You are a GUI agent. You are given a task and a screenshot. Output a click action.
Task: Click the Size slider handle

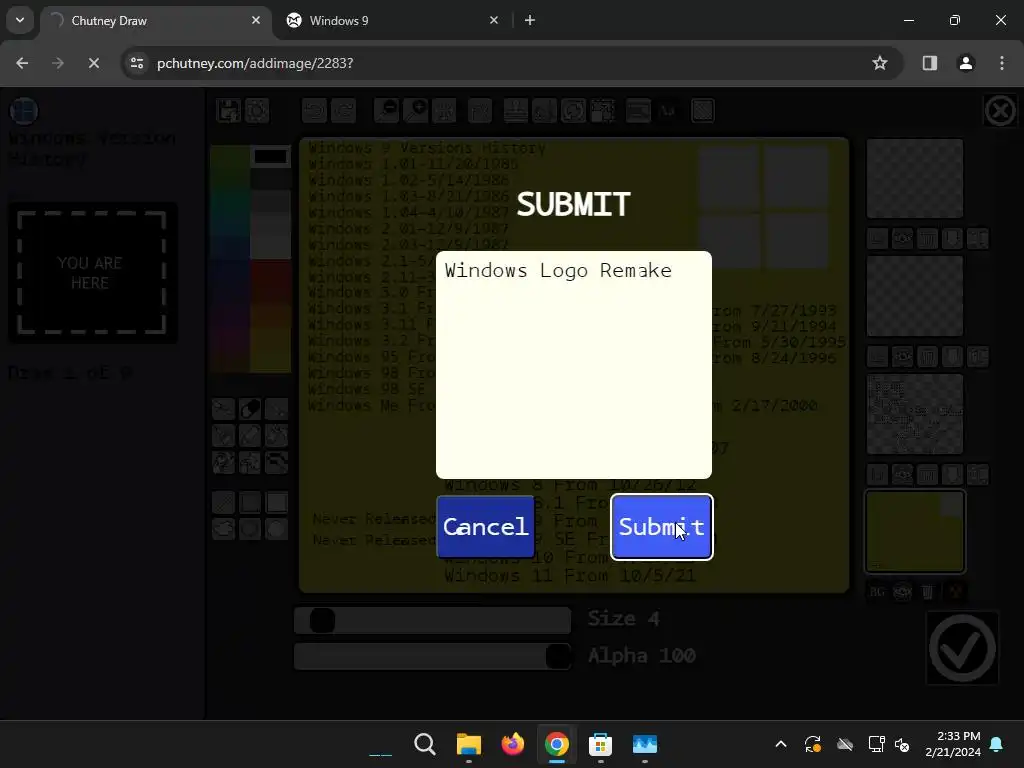point(322,620)
